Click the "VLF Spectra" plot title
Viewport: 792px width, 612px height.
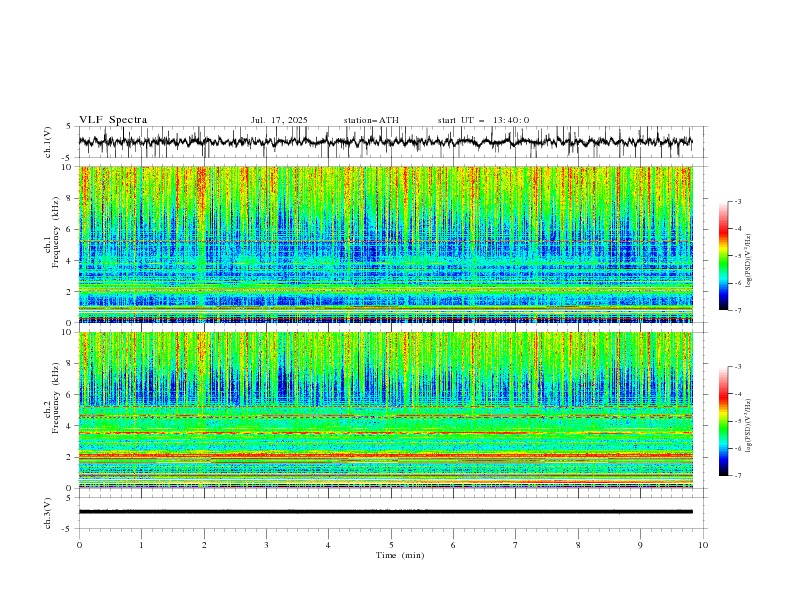click(113, 120)
